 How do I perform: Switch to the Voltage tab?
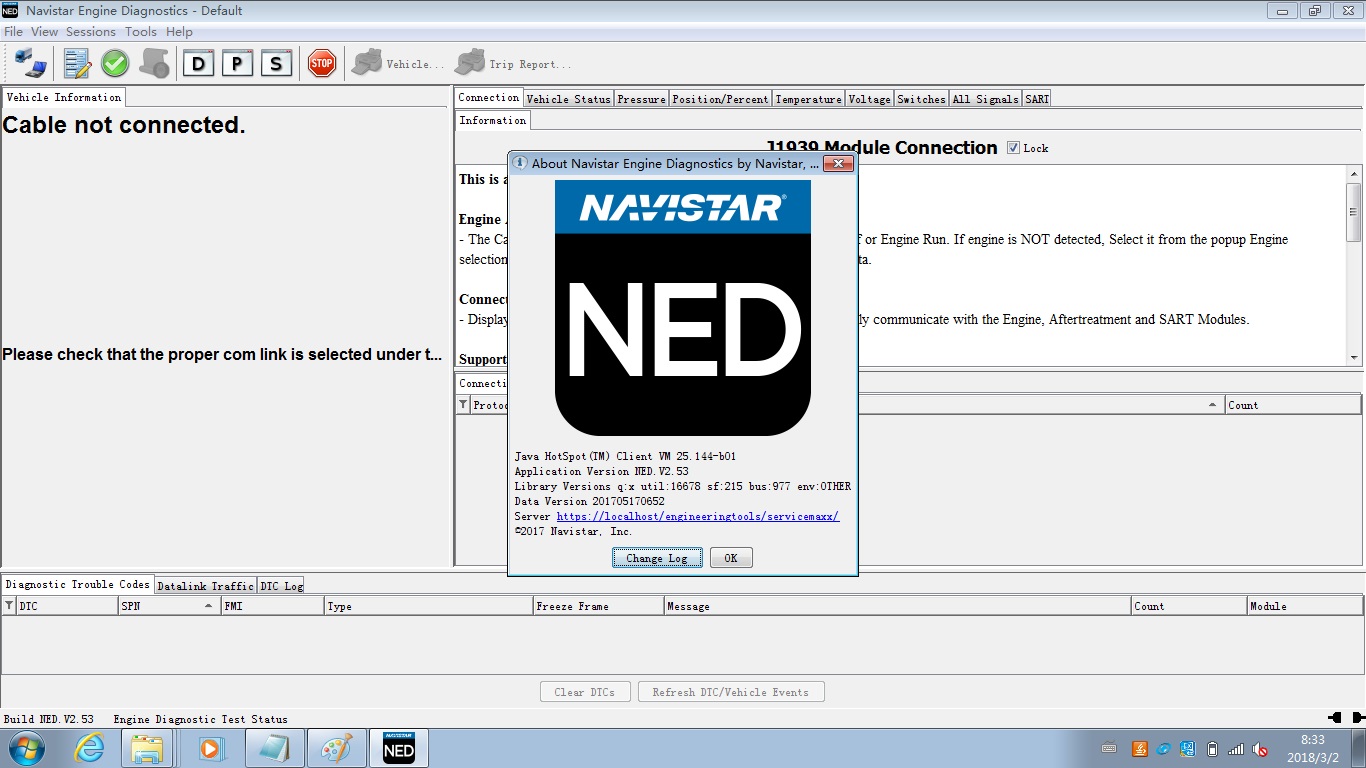coord(869,99)
